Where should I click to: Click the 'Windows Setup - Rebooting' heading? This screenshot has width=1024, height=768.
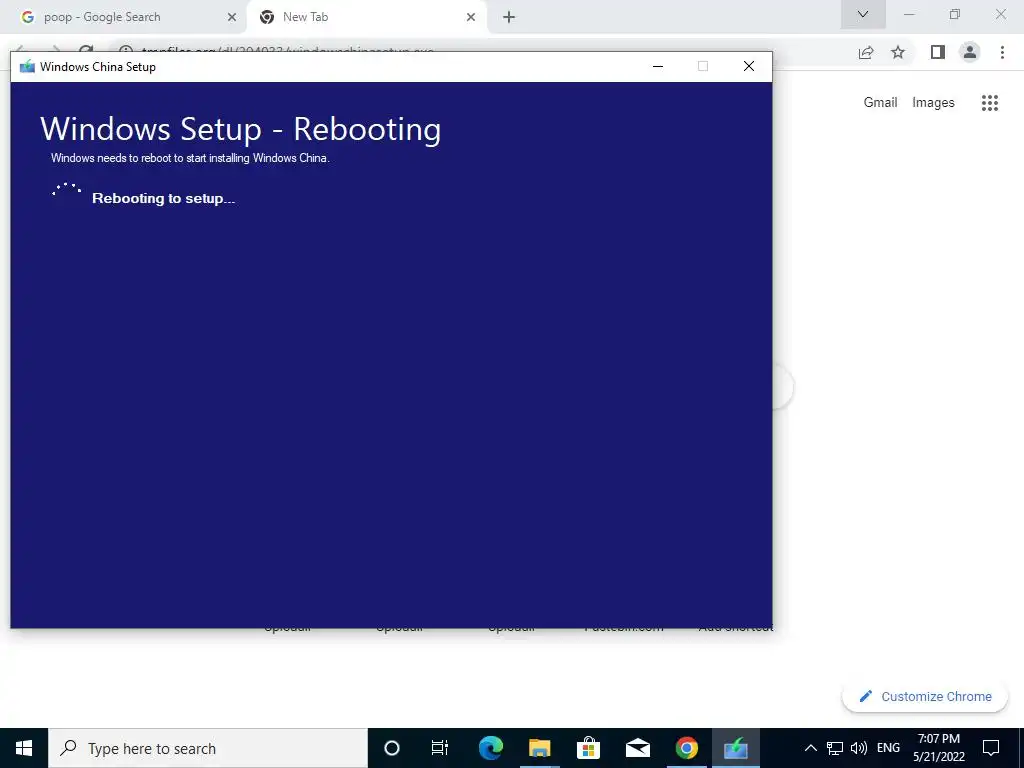tap(240, 129)
